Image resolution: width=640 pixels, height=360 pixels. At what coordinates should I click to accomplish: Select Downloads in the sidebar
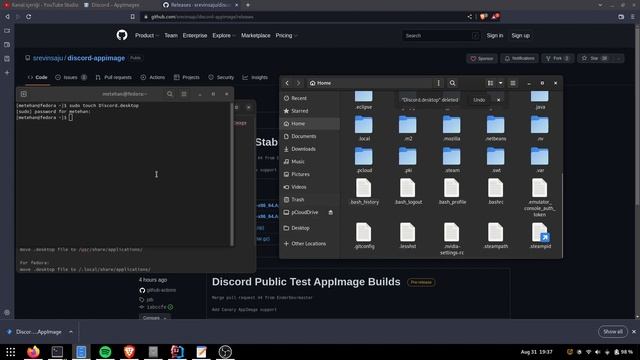pos(309,149)
